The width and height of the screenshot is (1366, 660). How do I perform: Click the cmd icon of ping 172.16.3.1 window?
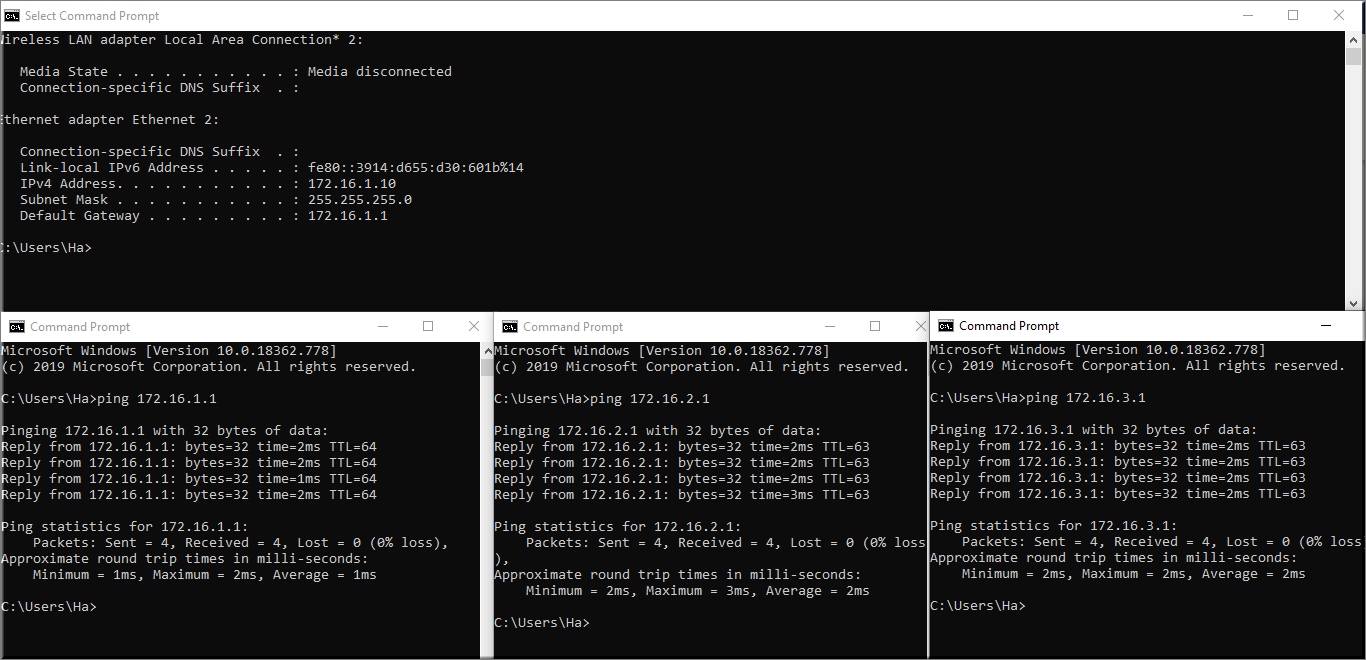click(x=945, y=326)
